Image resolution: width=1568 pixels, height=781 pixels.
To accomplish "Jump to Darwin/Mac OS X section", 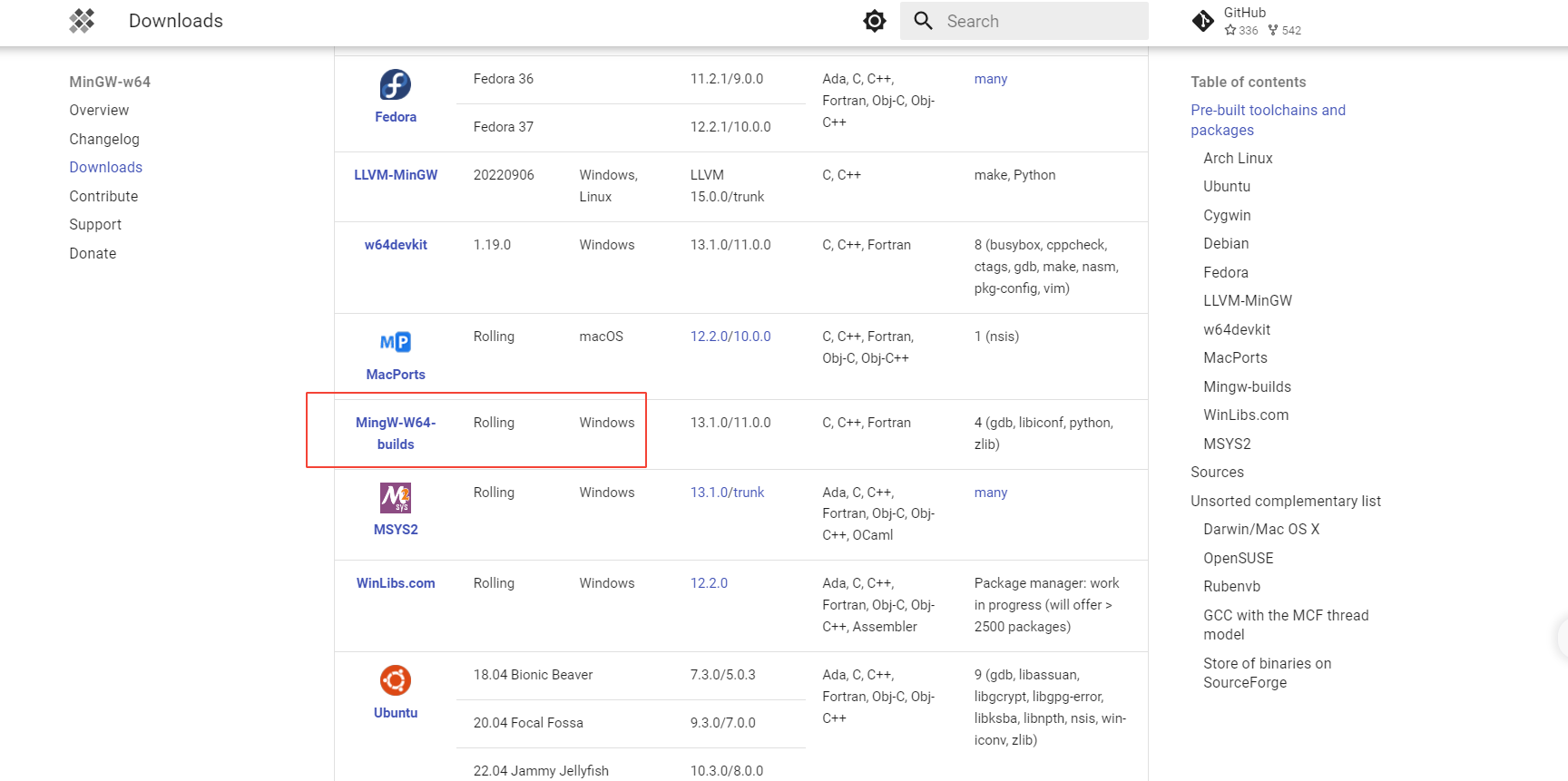I will (1261, 529).
